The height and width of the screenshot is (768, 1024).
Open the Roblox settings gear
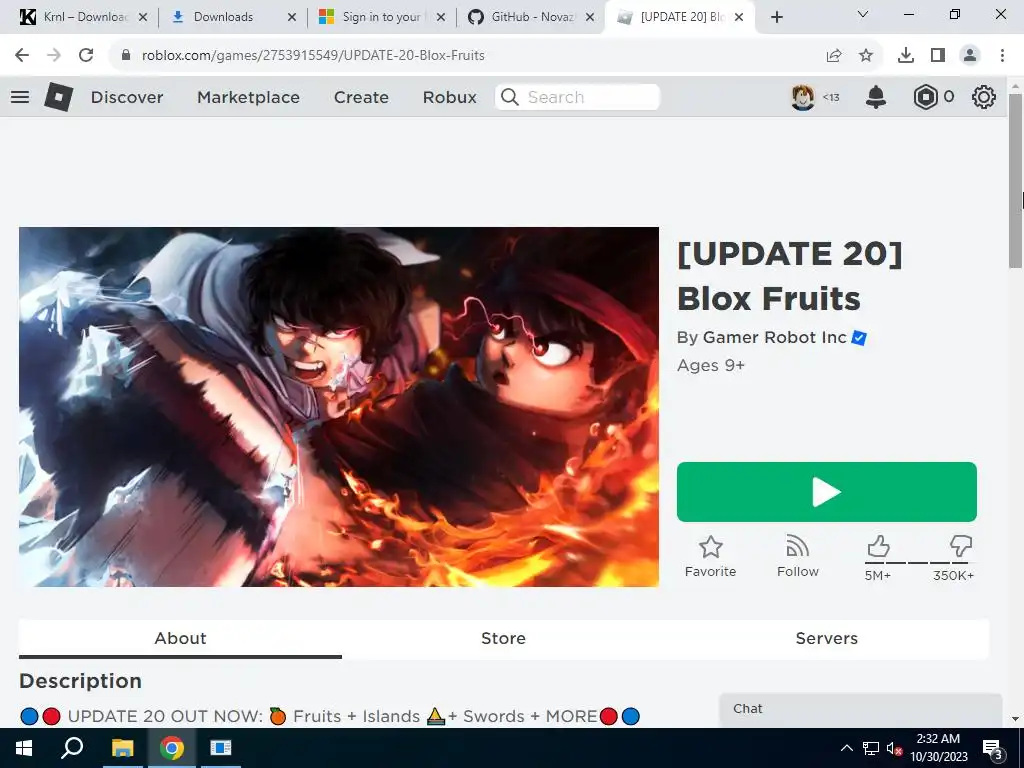pos(984,97)
